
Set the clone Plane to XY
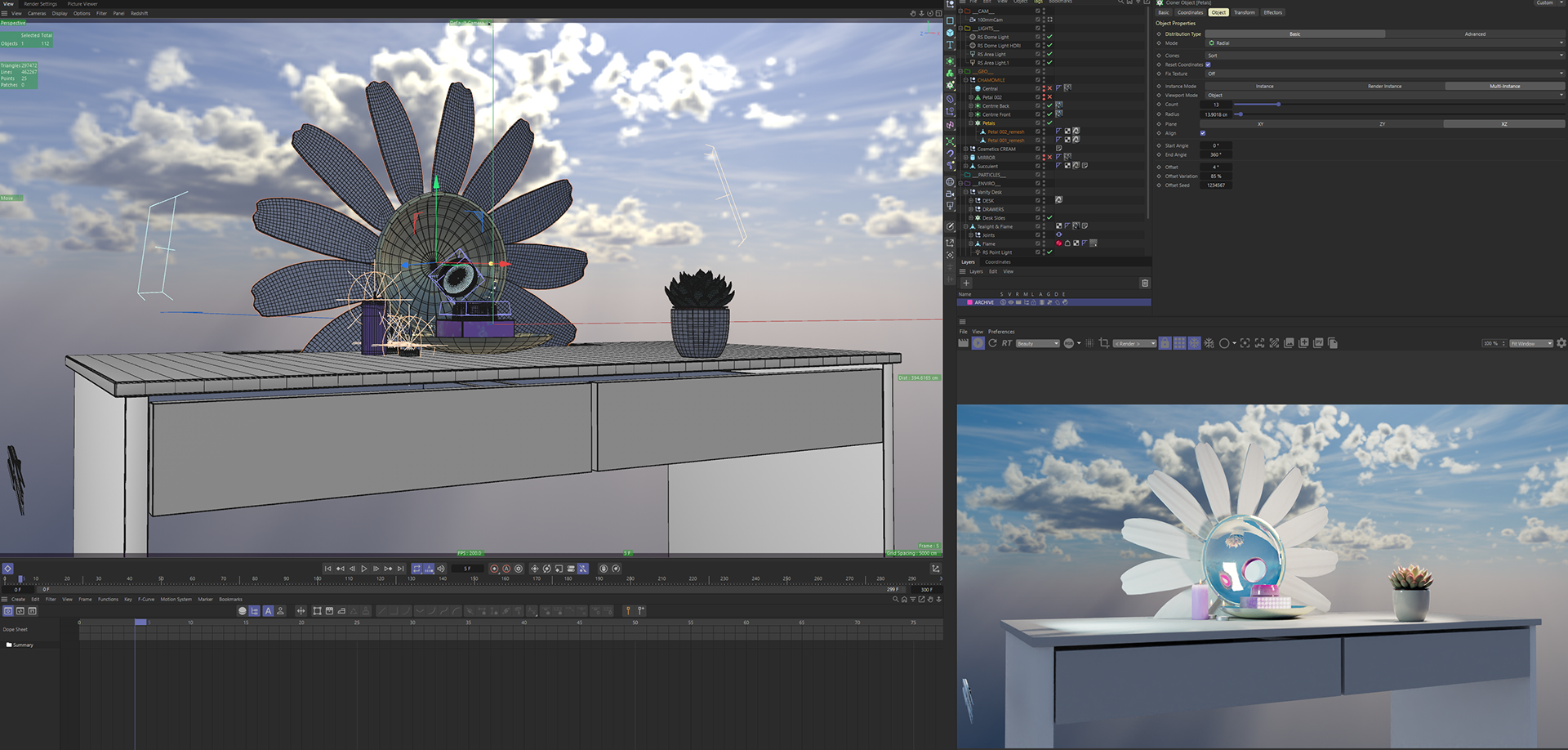tap(1260, 123)
